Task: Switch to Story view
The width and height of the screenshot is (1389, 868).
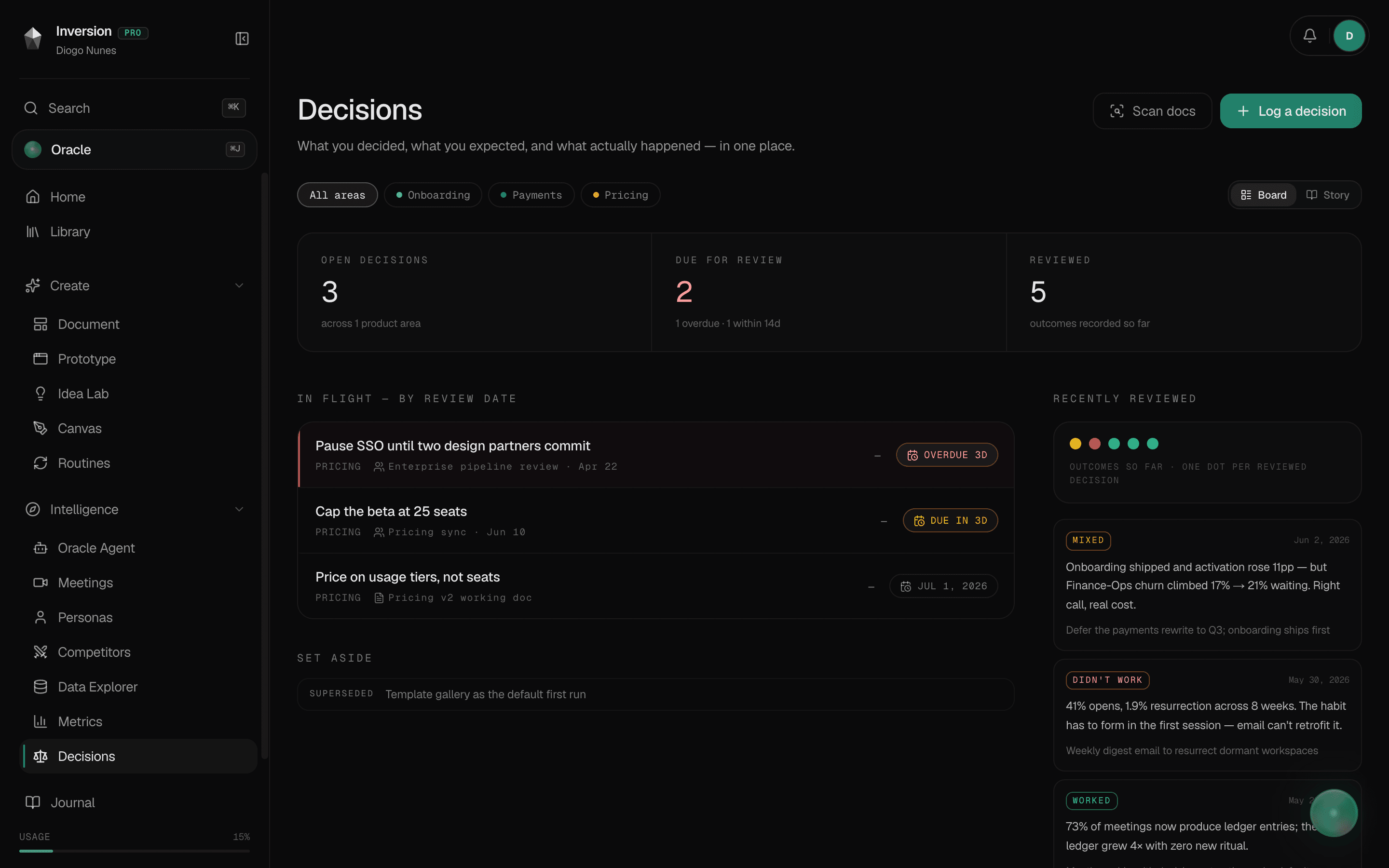Action: pyautogui.click(x=1328, y=195)
